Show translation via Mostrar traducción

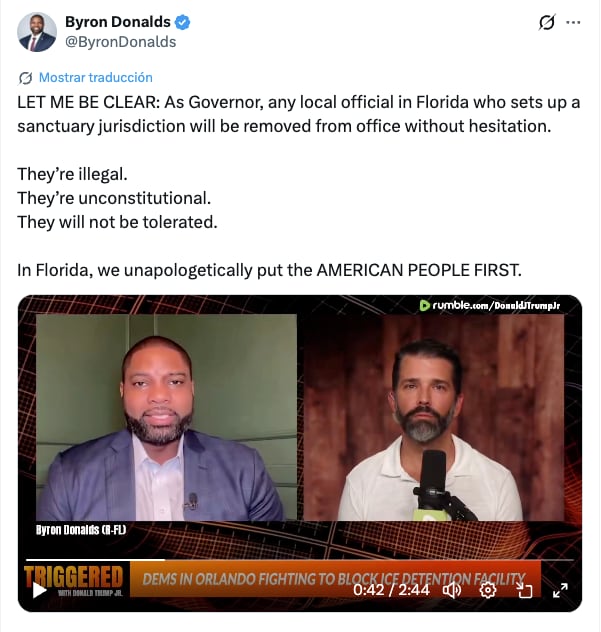coord(96,77)
